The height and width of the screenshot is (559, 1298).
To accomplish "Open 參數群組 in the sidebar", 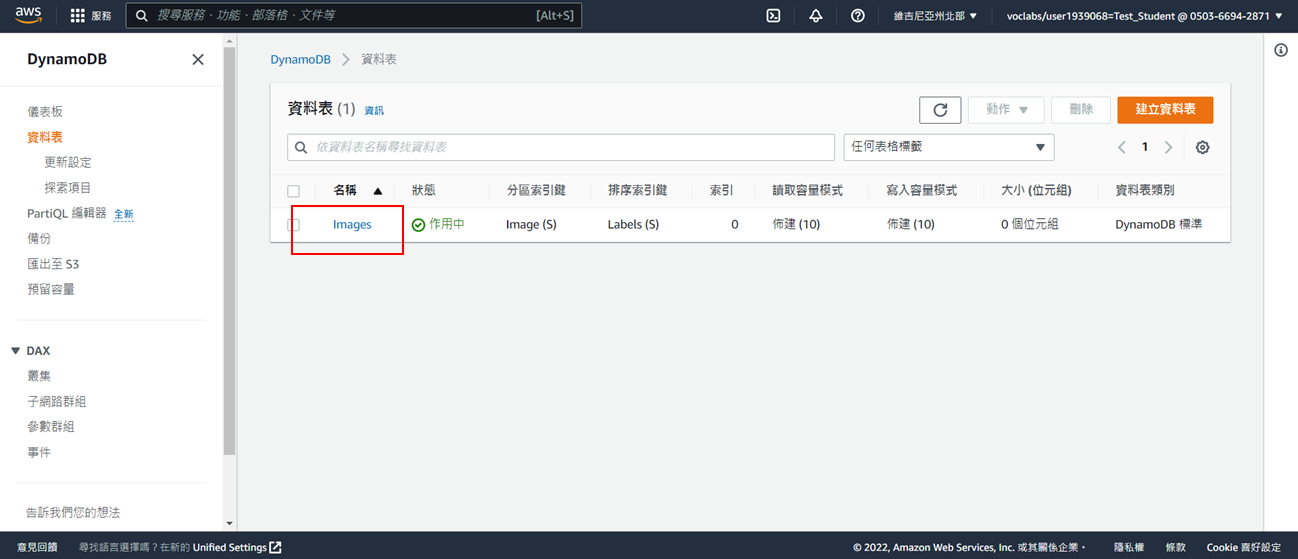I will pyautogui.click(x=51, y=426).
